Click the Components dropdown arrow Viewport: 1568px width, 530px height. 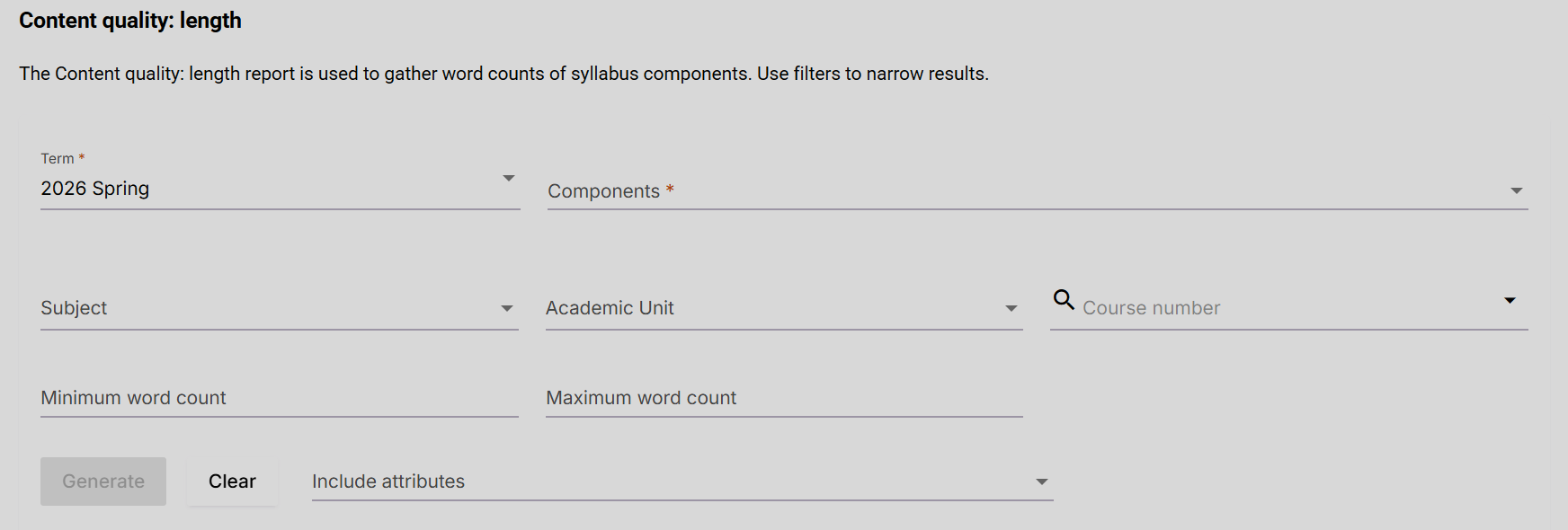pyautogui.click(x=1517, y=191)
